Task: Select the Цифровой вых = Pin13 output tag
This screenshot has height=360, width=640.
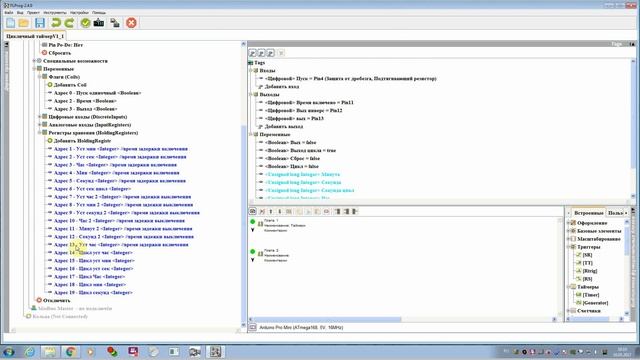Action: click(x=294, y=118)
